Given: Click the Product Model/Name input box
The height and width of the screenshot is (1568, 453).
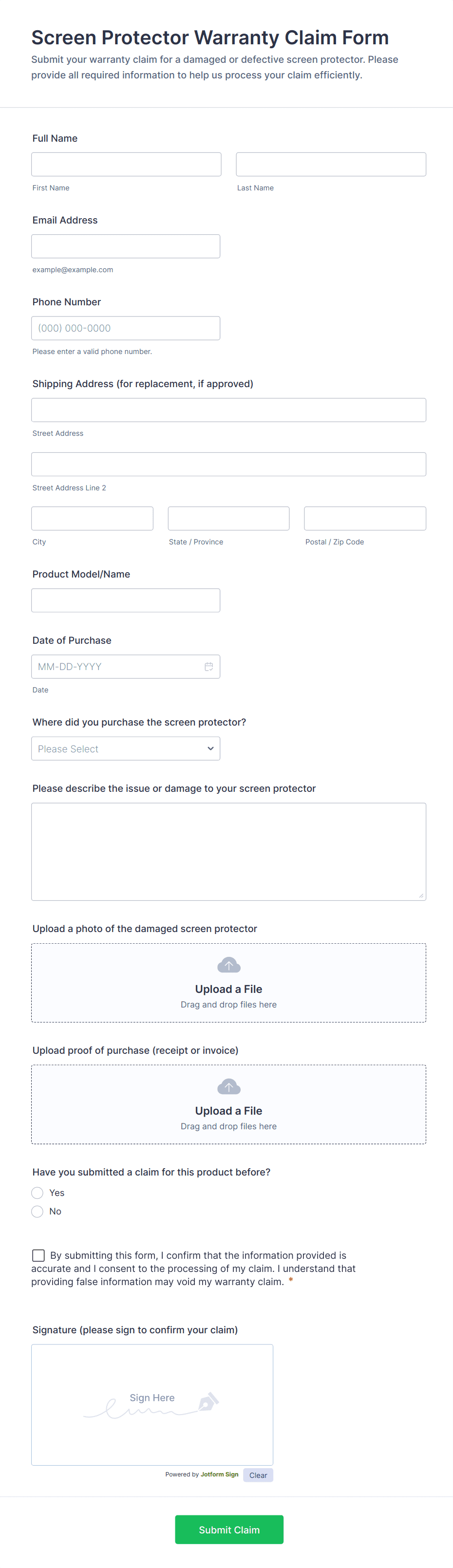Looking at the screenshot, I should pos(126,600).
